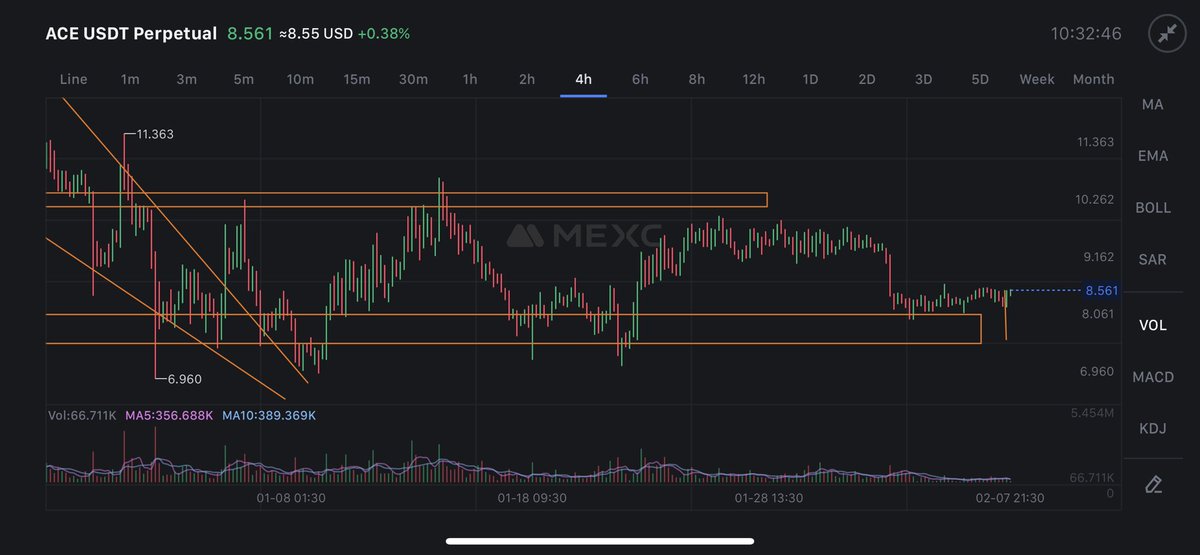Image resolution: width=1200 pixels, height=555 pixels.
Task: Select the 30m timeframe
Action: (x=413, y=79)
